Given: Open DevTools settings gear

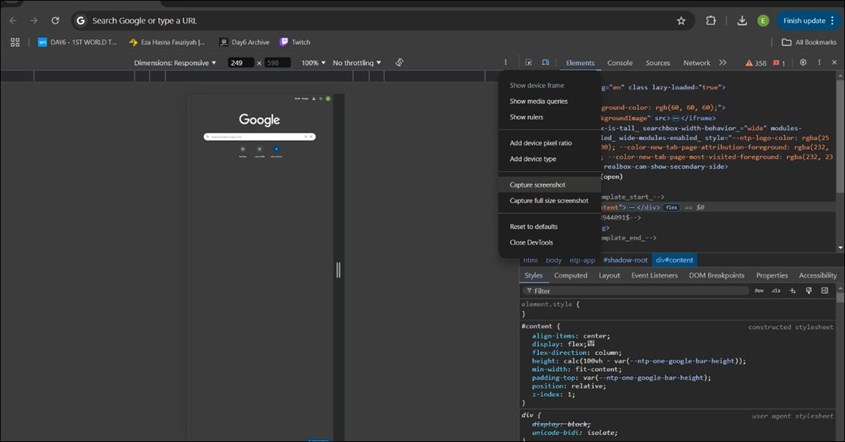Looking at the screenshot, I should tap(803, 63).
